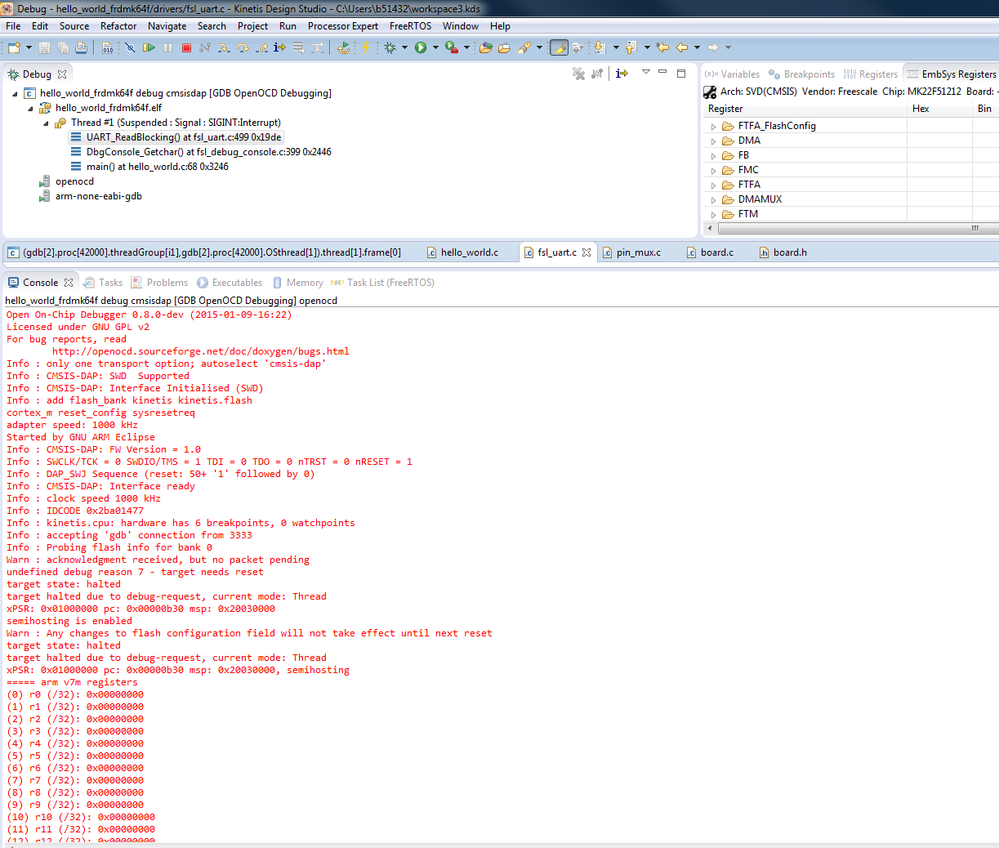
Task: Click the Search flashlight icon
Action: pos(524,48)
